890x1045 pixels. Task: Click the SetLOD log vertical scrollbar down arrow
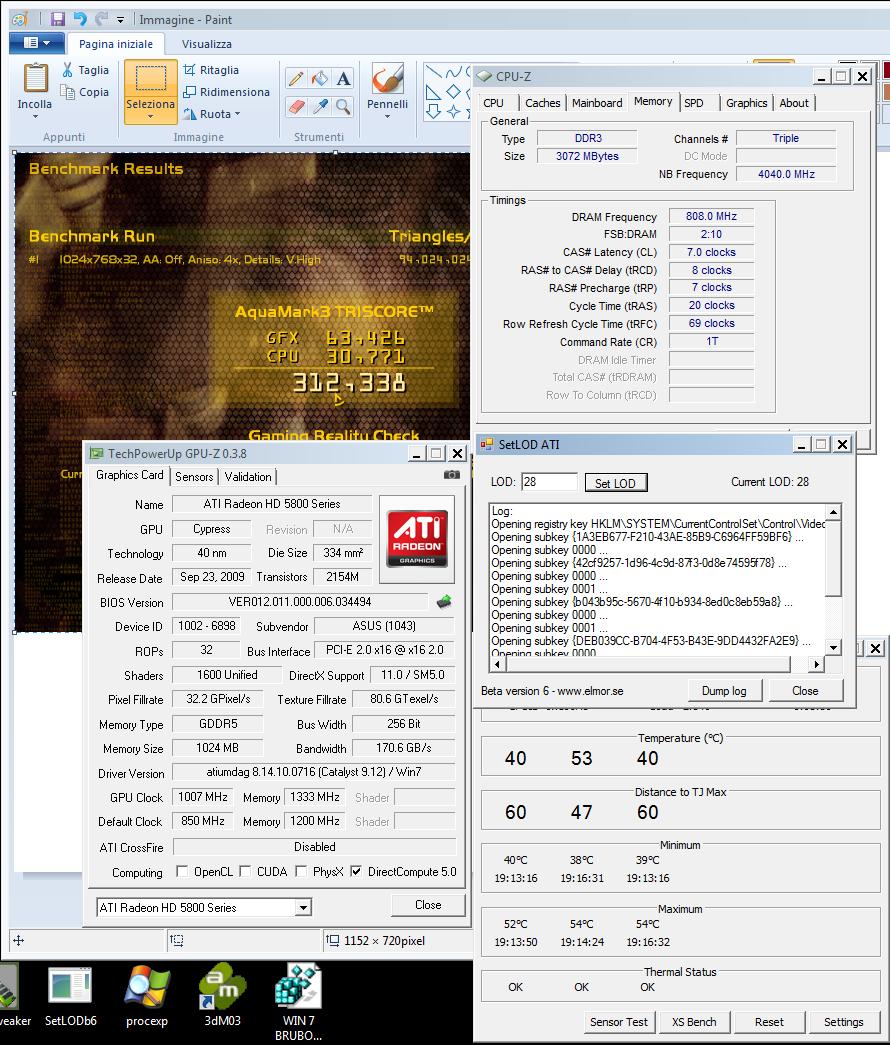tap(833, 647)
